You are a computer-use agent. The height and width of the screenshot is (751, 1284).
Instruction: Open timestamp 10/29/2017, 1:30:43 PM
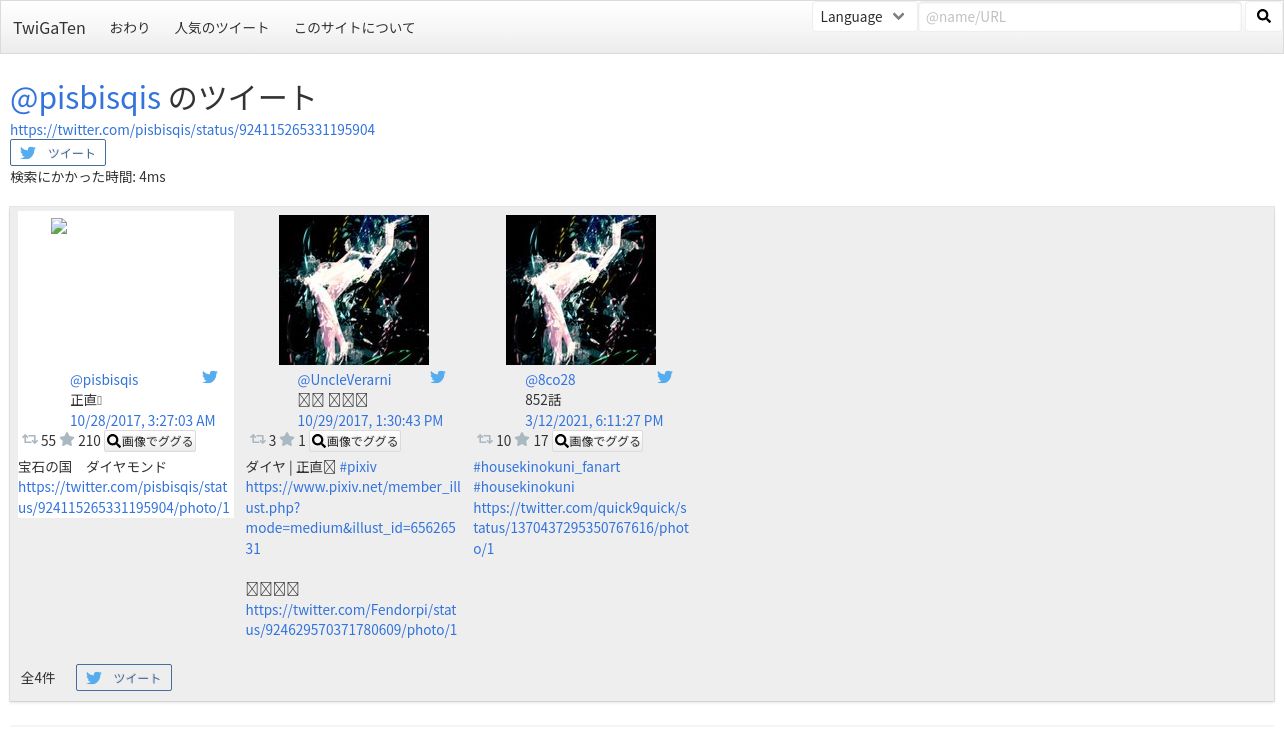click(370, 421)
